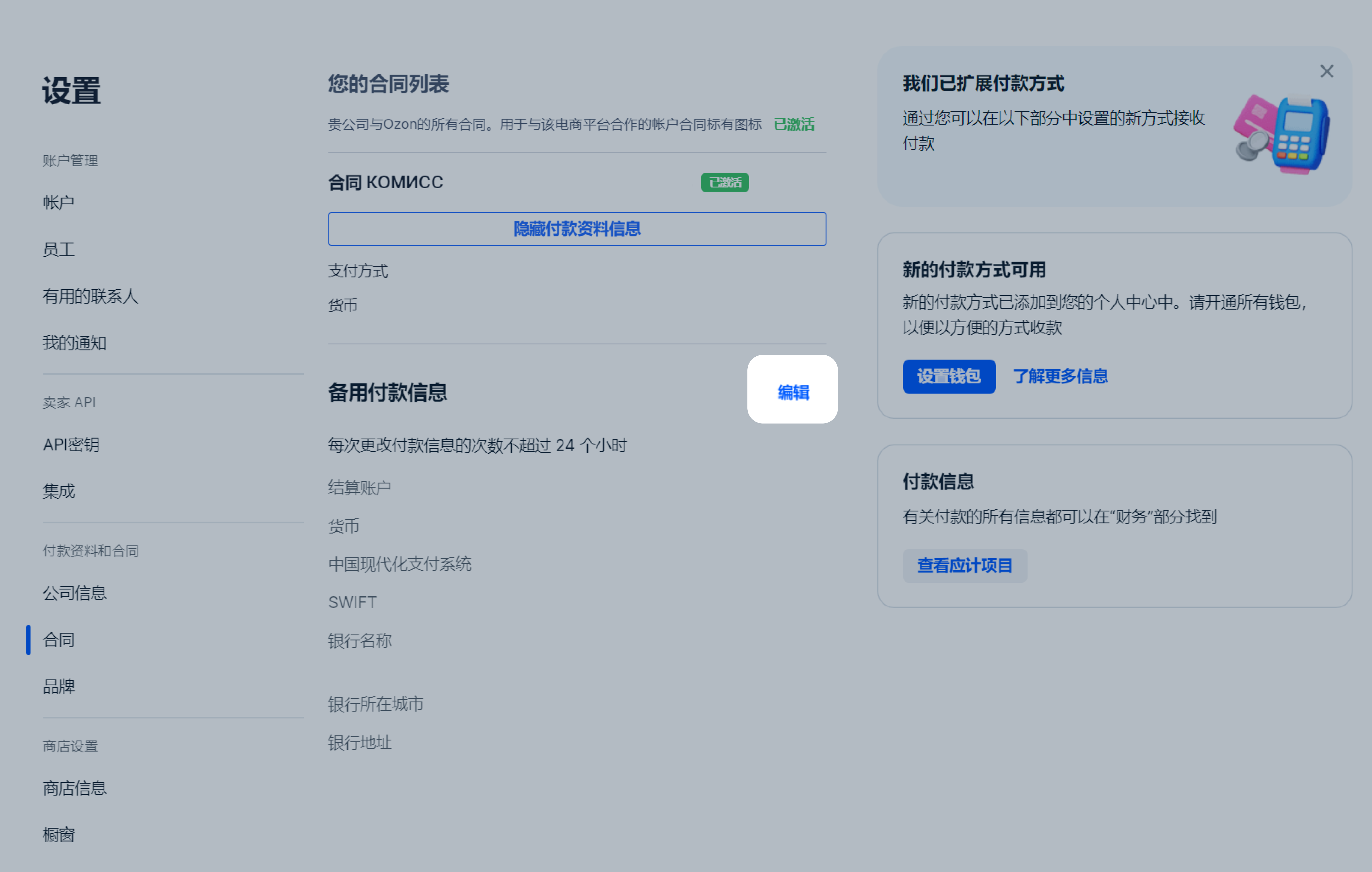Click the 隐藏付款资料信息 button
The image size is (1372, 872).
click(577, 228)
